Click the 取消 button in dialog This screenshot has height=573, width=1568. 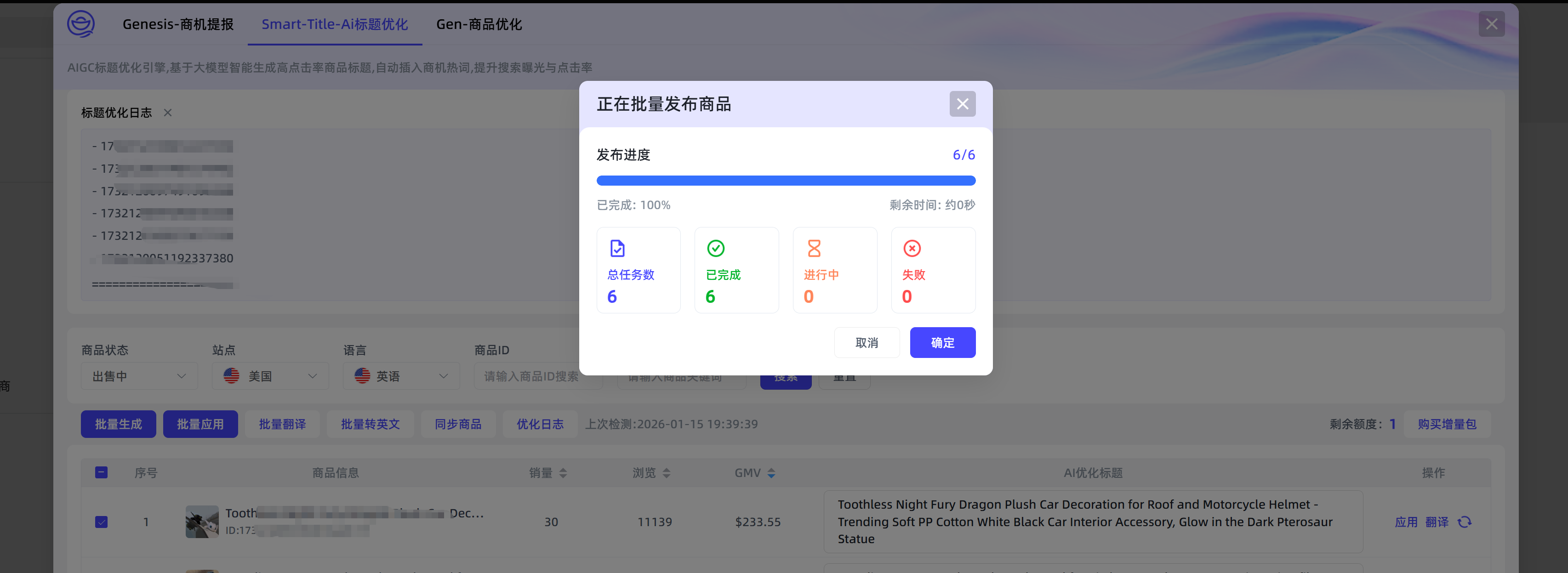click(x=866, y=342)
